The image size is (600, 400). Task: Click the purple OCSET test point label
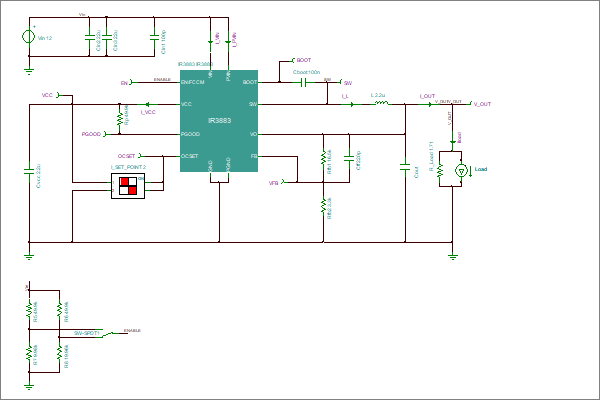tap(127, 156)
